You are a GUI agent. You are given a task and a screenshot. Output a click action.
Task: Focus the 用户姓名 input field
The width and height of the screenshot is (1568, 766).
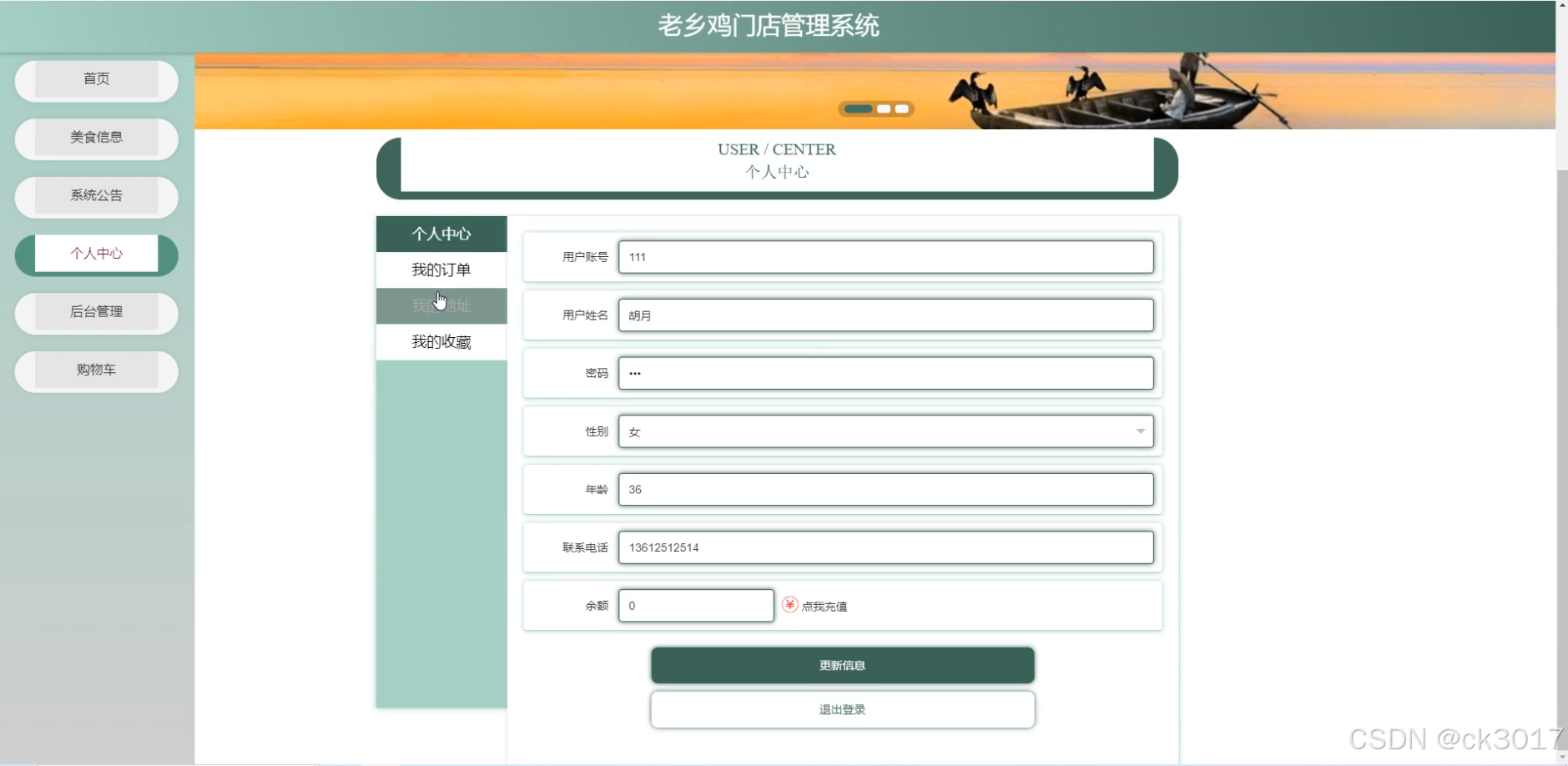click(x=885, y=315)
